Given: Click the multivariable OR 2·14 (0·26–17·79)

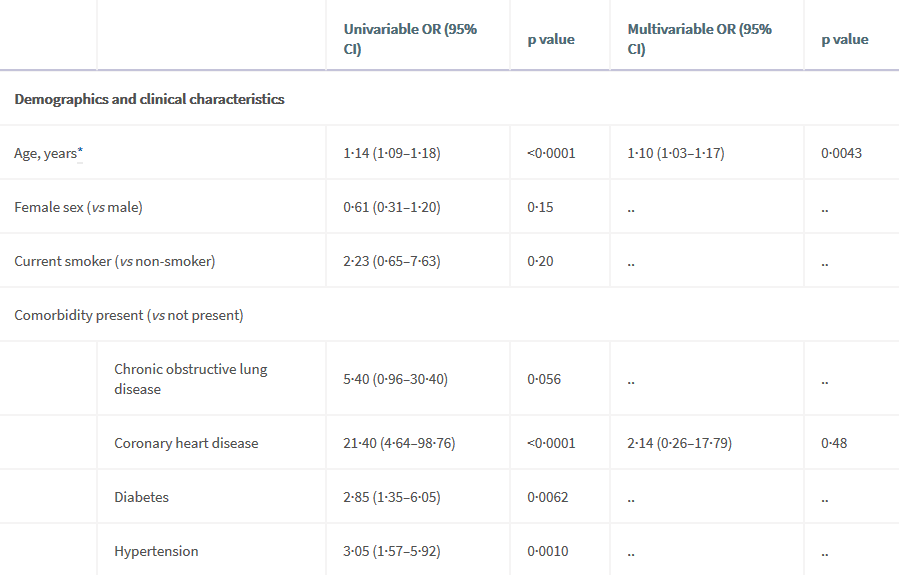Looking at the screenshot, I should pos(680,443).
